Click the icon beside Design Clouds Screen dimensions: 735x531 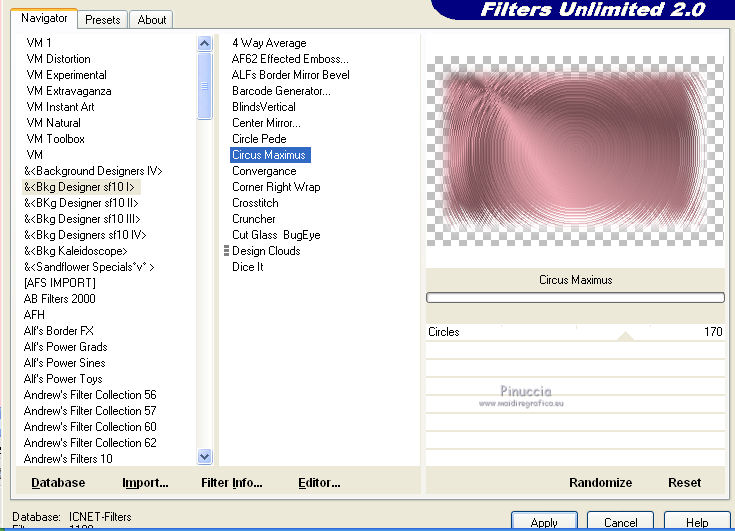pos(226,251)
